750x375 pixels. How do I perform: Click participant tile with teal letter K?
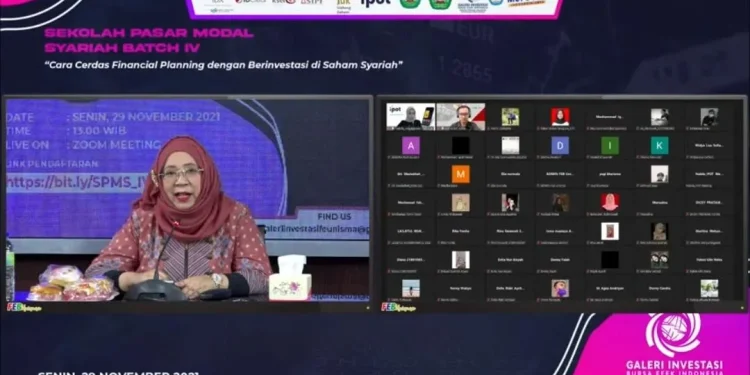pyautogui.click(x=660, y=145)
